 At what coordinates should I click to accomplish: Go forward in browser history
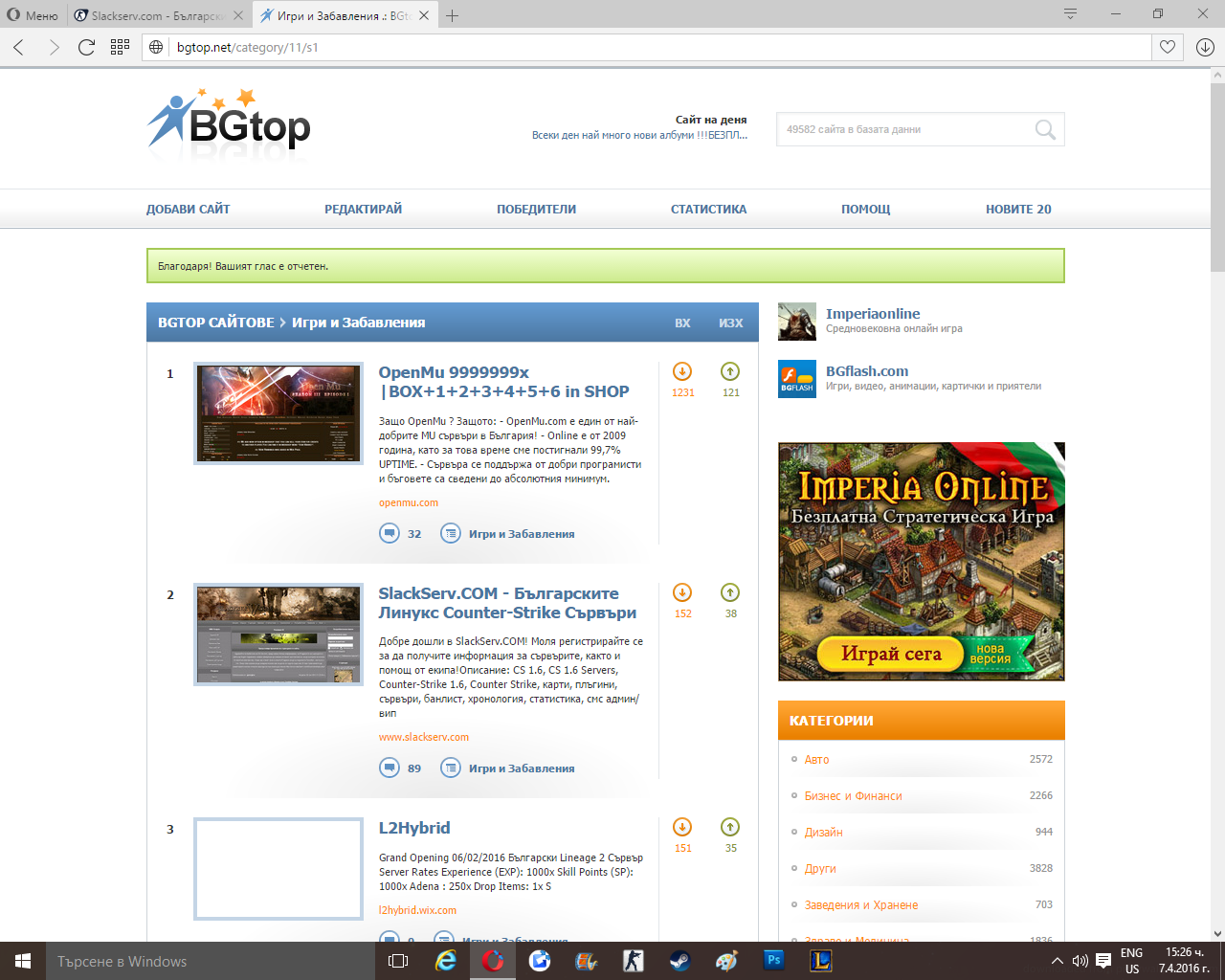[x=54, y=47]
